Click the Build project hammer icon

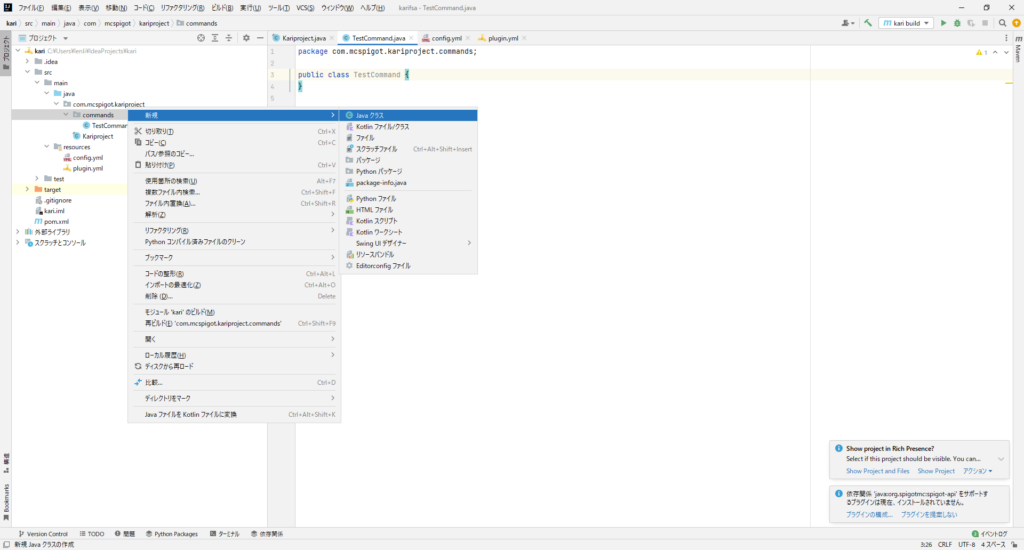869,23
